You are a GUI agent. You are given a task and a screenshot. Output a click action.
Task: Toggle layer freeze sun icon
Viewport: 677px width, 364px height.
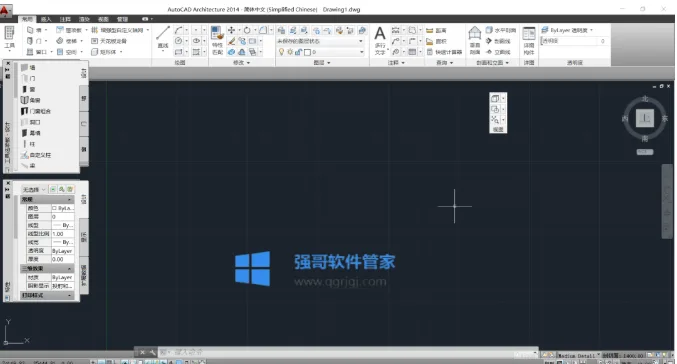point(290,52)
